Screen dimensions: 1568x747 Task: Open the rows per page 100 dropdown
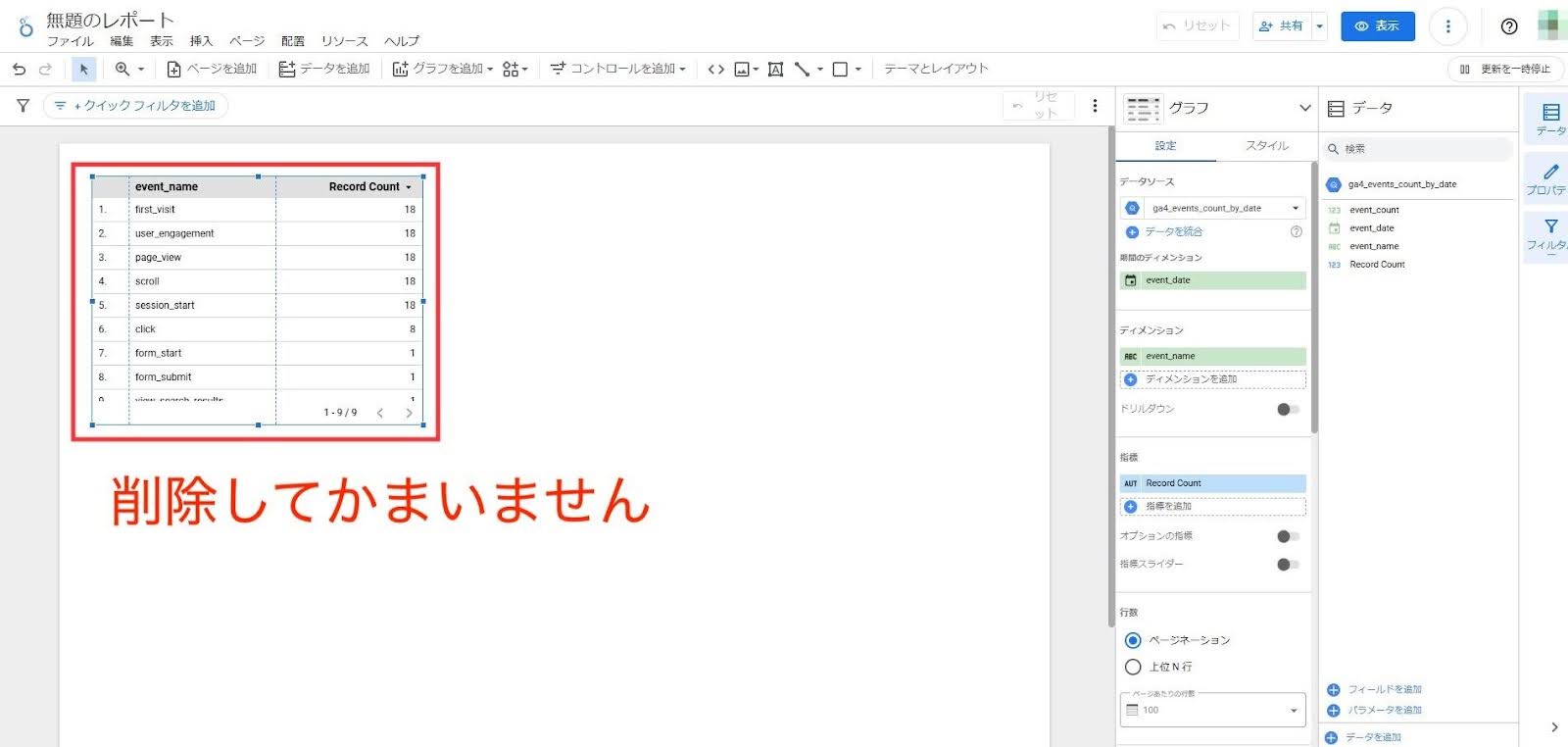click(x=1213, y=710)
